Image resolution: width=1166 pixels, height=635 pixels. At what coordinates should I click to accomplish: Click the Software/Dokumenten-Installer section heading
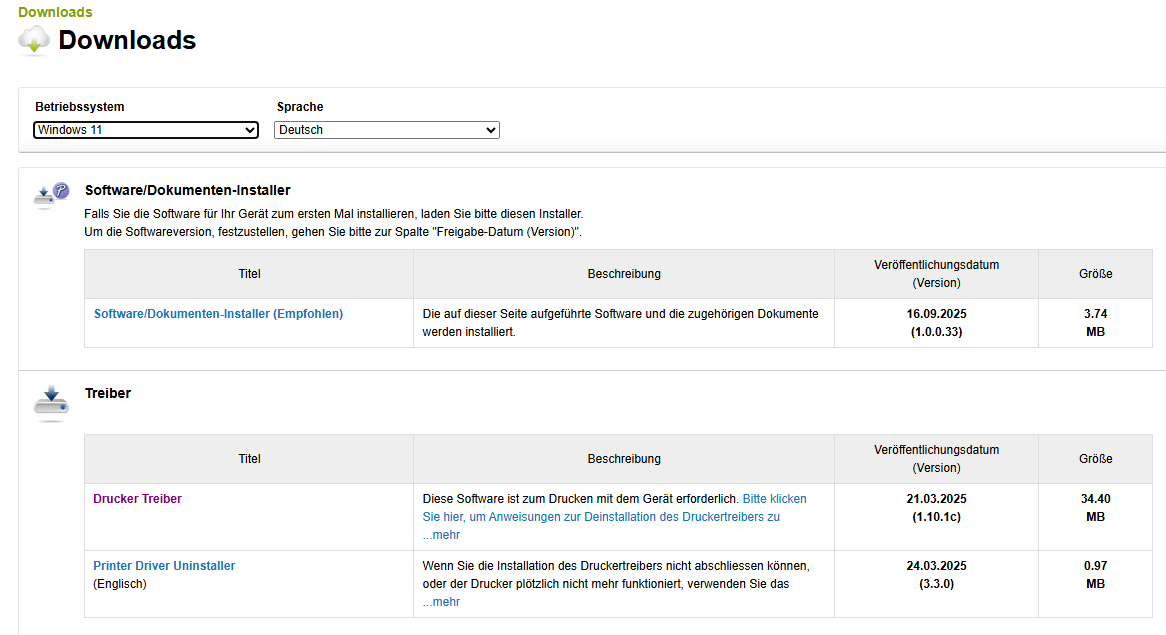pos(188,190)
